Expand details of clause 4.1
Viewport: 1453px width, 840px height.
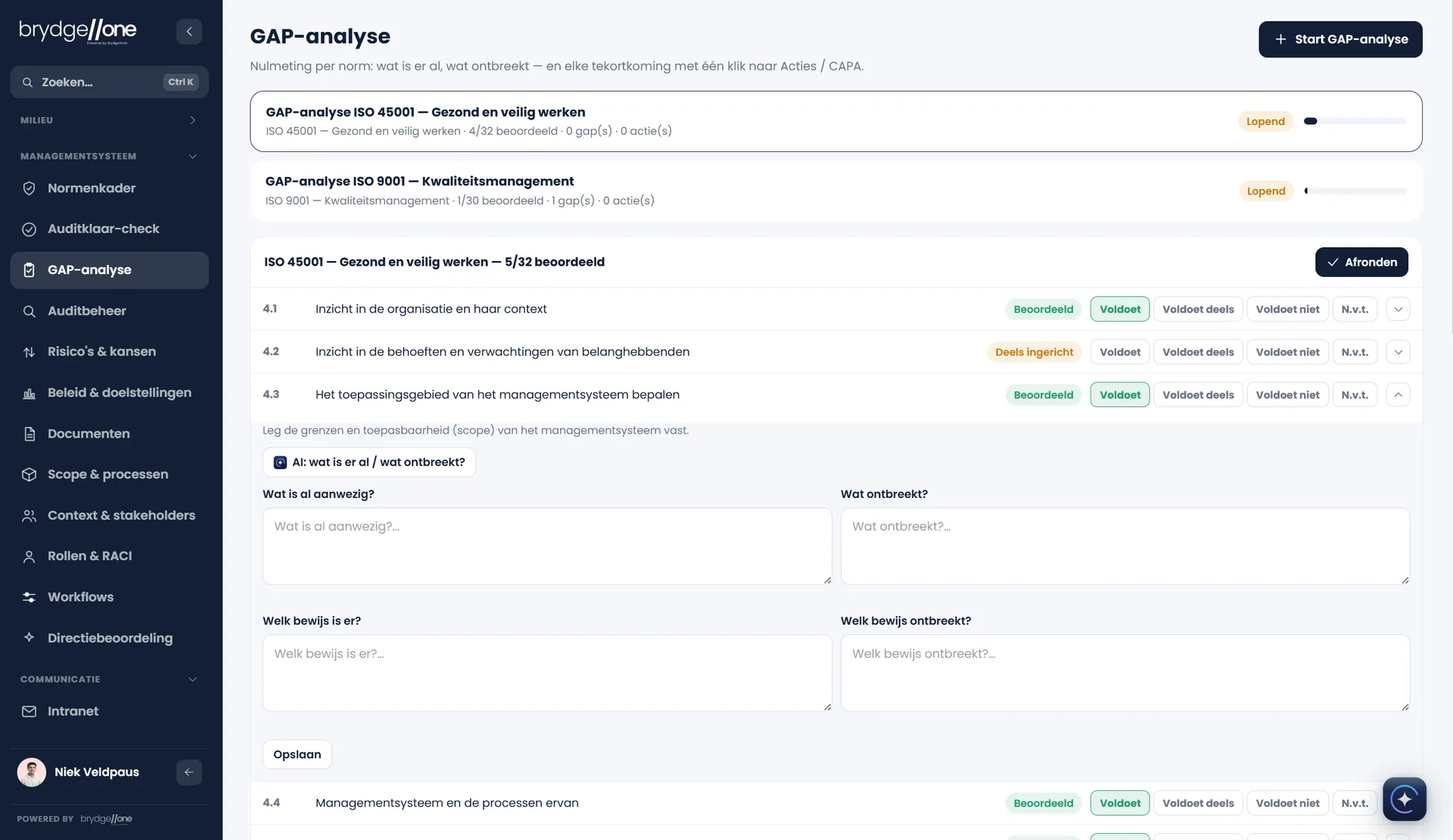[1398, 309]
